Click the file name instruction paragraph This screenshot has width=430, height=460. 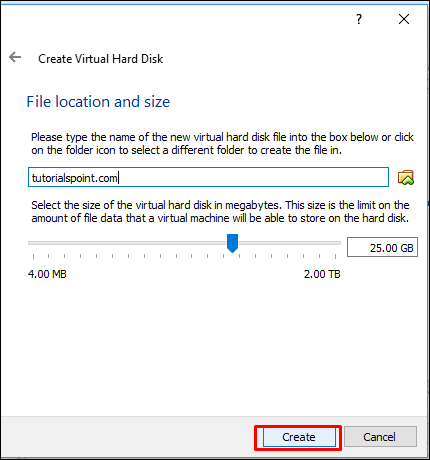click(222, 143)
